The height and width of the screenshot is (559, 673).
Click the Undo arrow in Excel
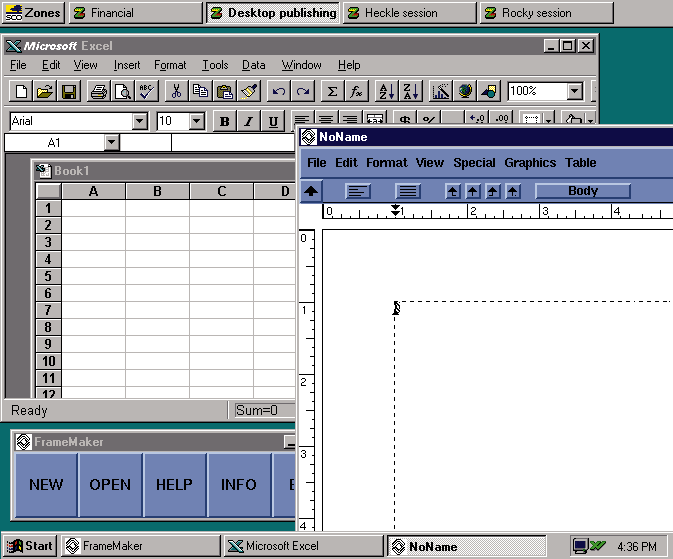point(279,91)
